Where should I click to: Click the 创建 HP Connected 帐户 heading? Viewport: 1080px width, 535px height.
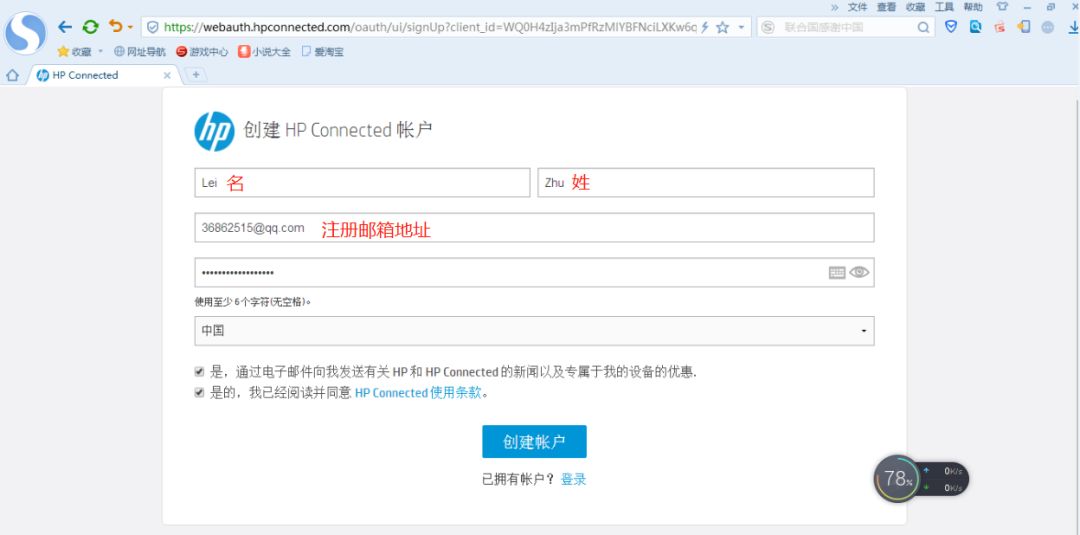[x=338, y=129]
